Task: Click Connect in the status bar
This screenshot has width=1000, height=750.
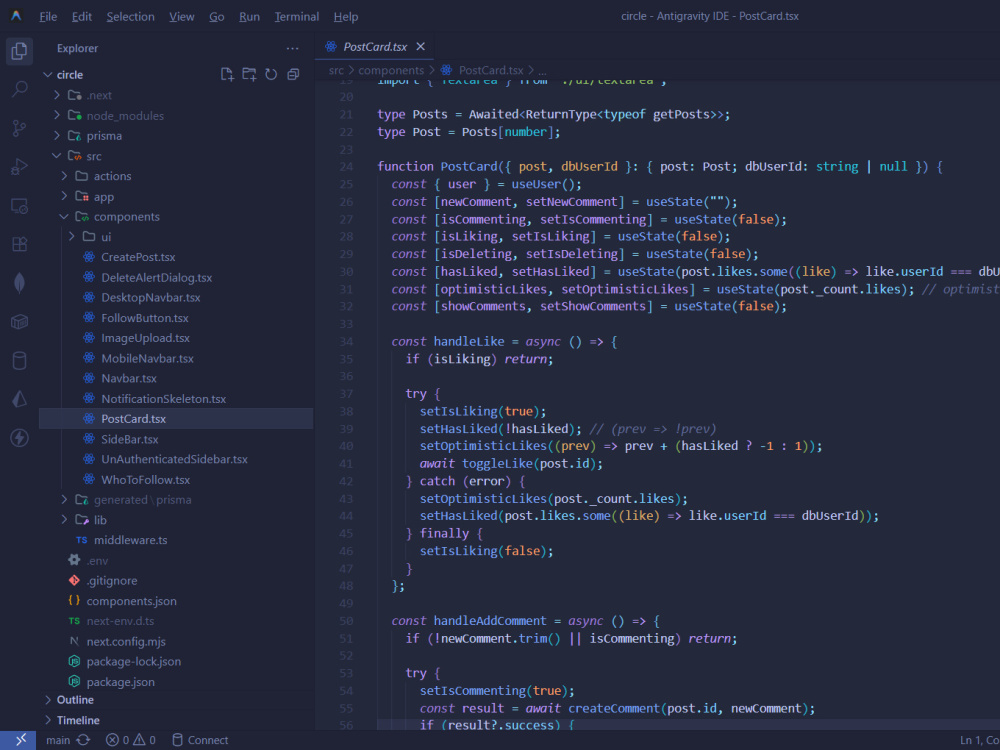Action: (x=200, y=740)
